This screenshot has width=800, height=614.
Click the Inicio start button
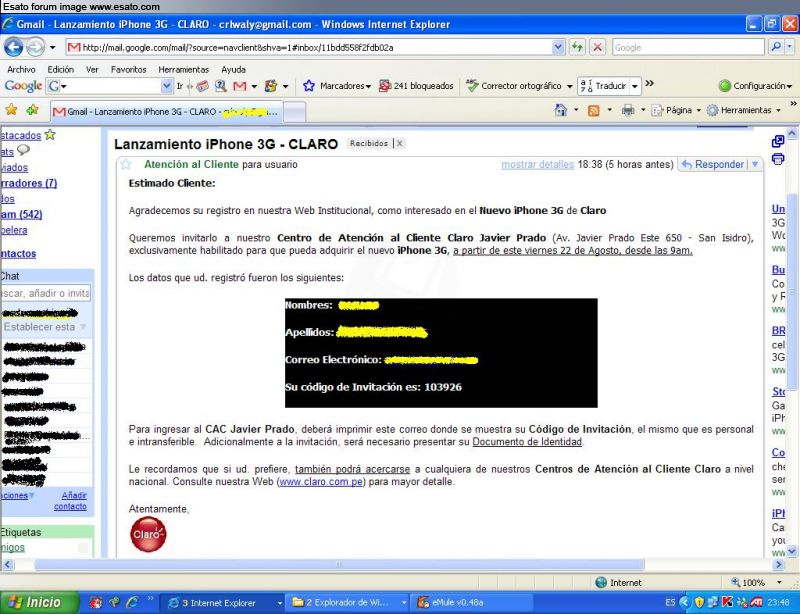(39, 602)
